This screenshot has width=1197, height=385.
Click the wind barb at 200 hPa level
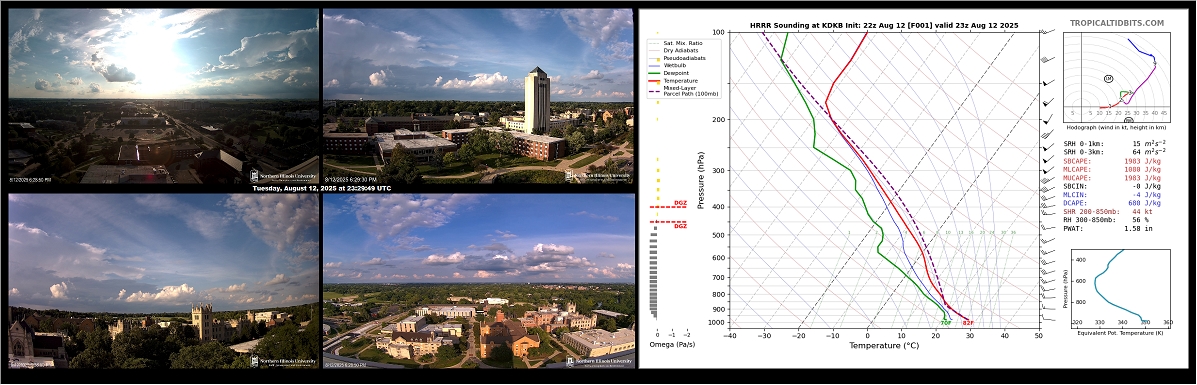click(x=1049, y=120)
